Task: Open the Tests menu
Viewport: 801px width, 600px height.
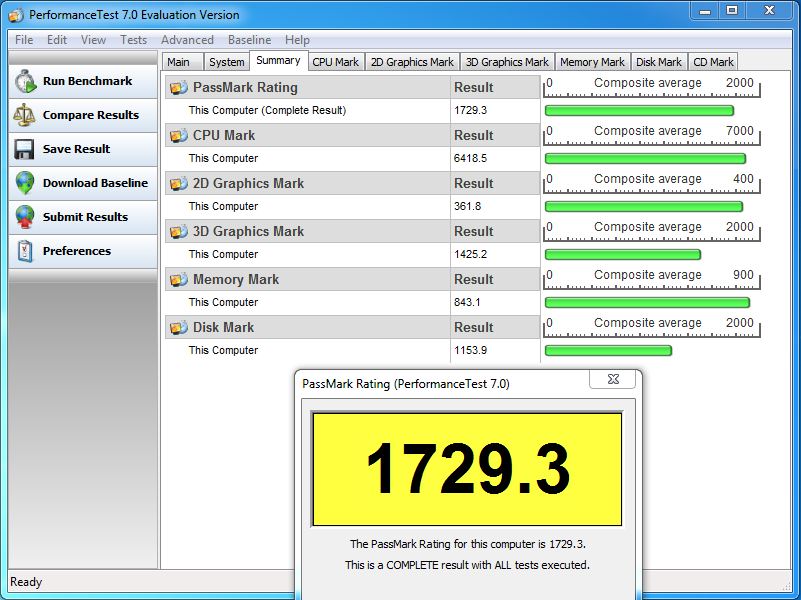Action: 133,40
